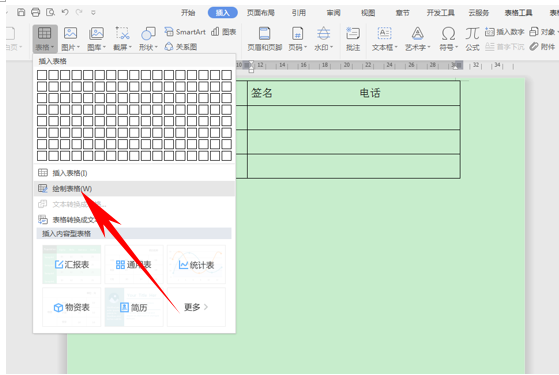Switch to the 云服务 tab
The width and height of the screenshot is (559, 375).
click(479, 13)
